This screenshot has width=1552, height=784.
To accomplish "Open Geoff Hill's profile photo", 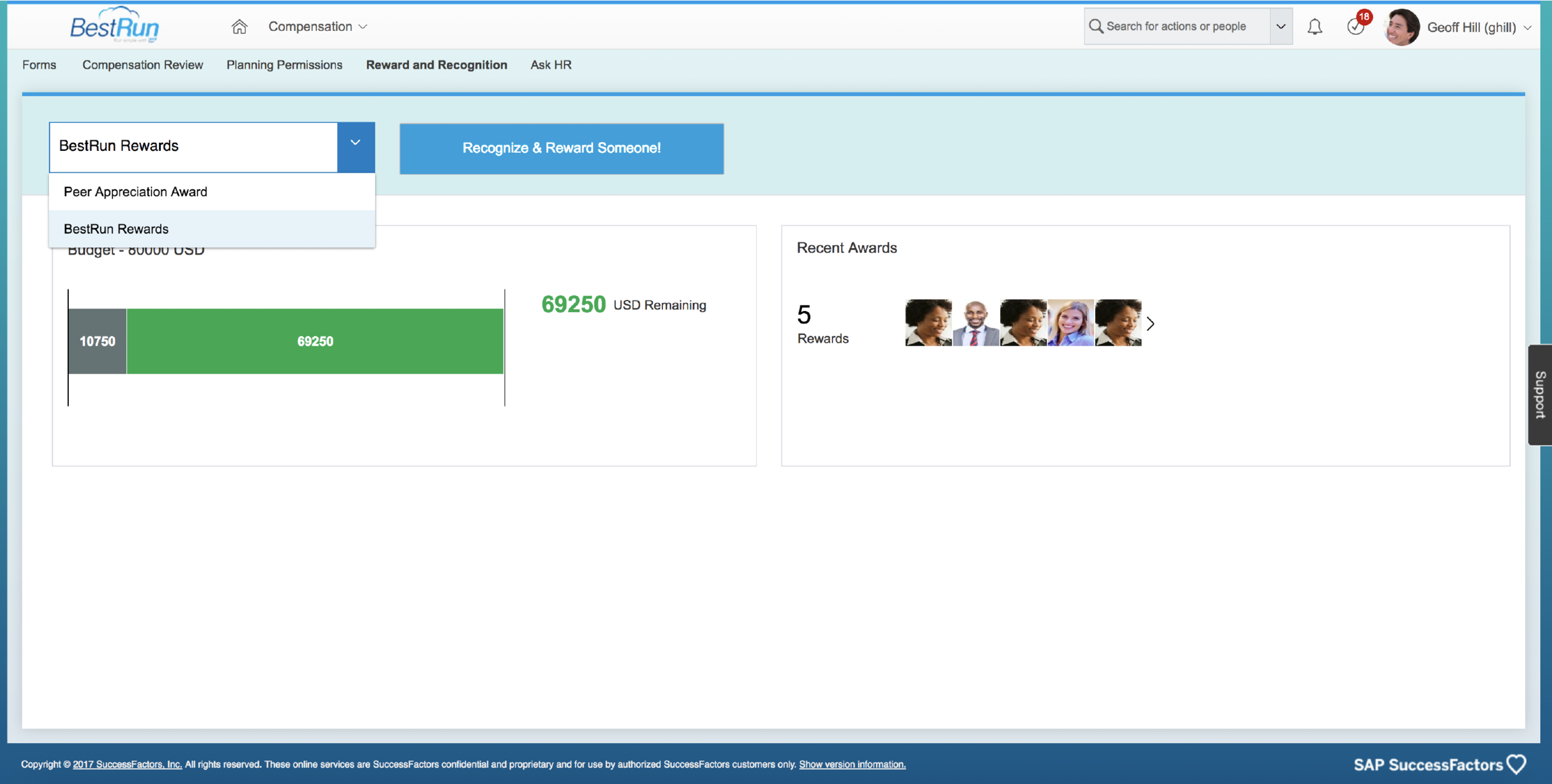I will [x=1402, y=27].
